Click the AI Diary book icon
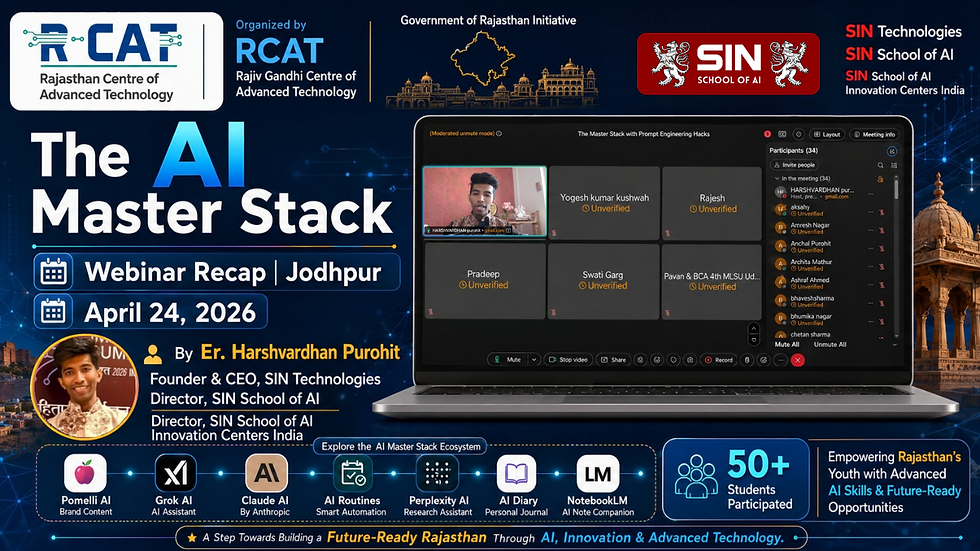Screen dimensions: 980x551 coord(516,473)
